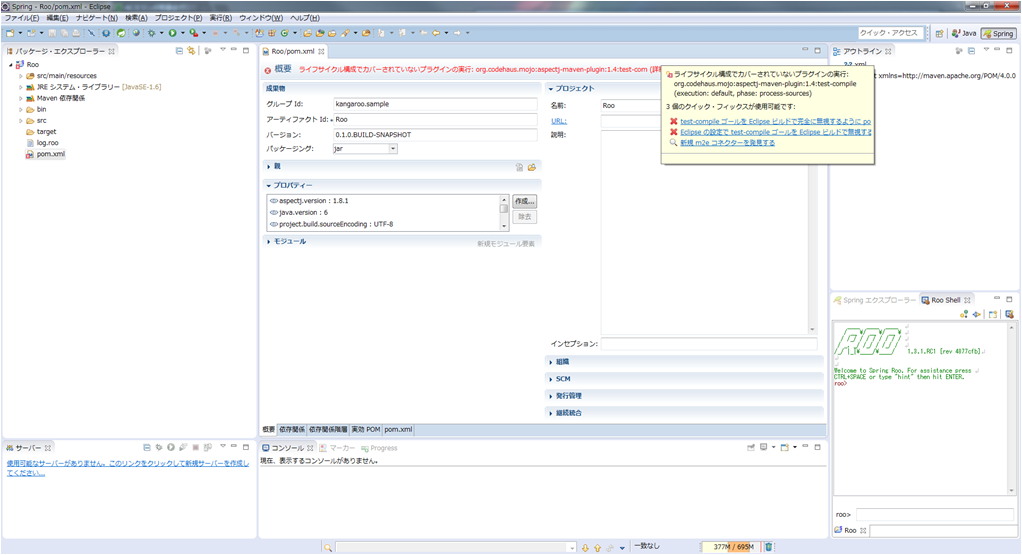Screen dimensions: 1022x555
Task: Click the クイック・アクセス search field
Action: pos(891,33)
